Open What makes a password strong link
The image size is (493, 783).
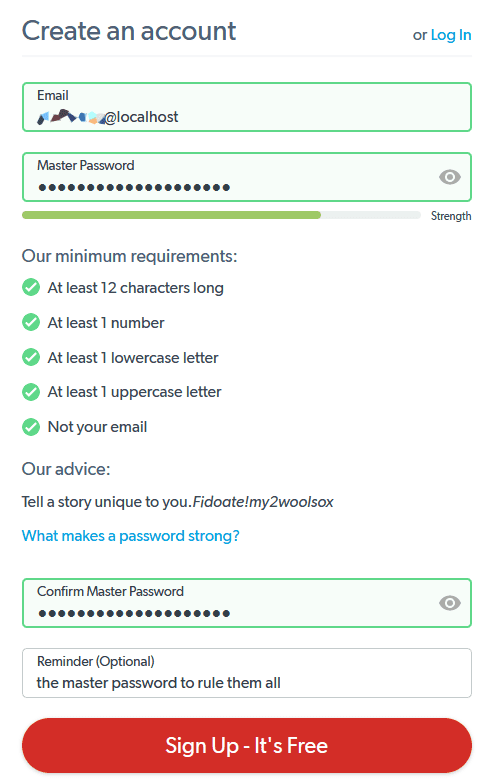[x=130, y=536]
